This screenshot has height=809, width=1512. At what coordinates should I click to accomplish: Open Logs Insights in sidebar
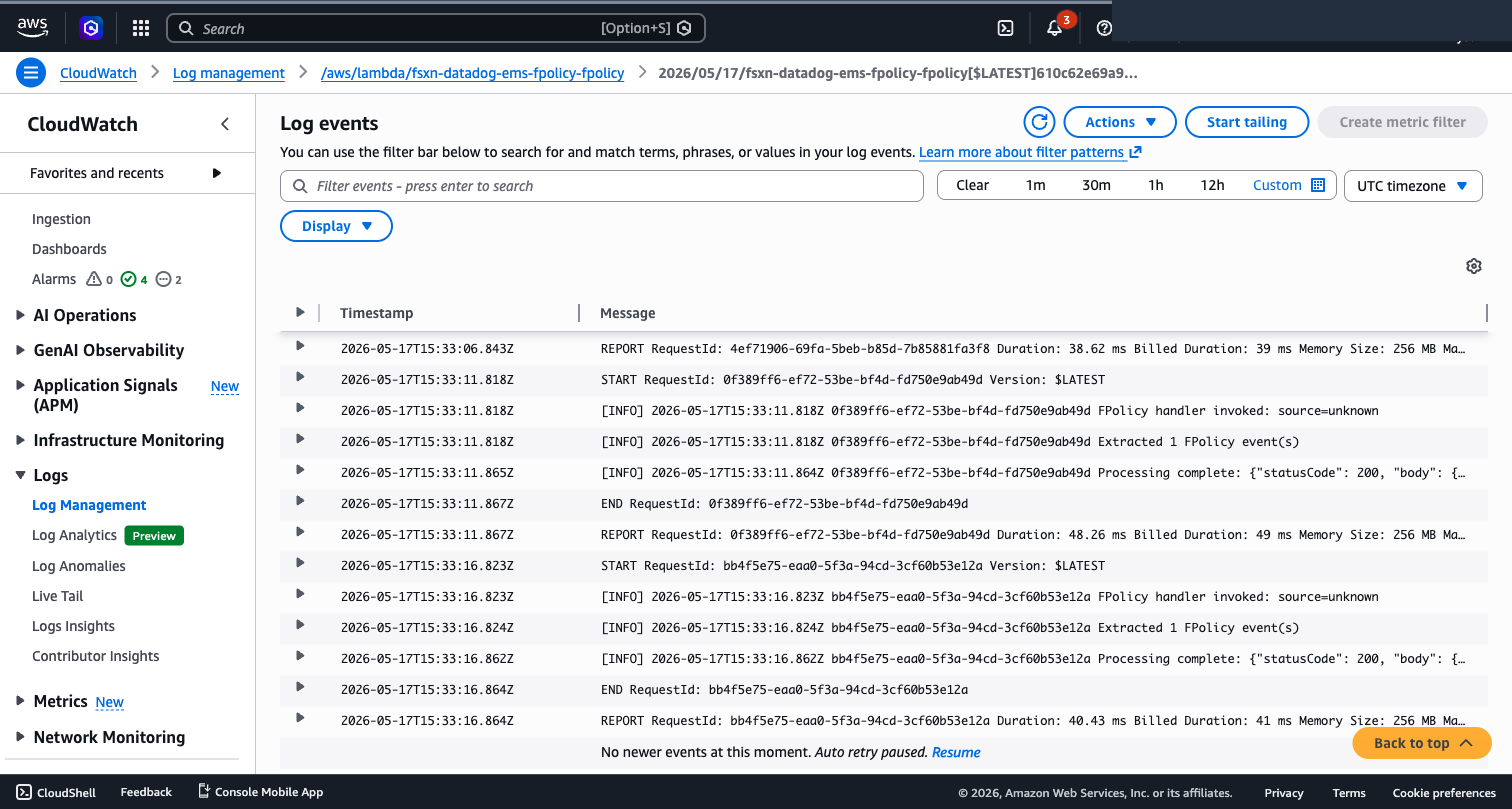[x=73, y=626]
